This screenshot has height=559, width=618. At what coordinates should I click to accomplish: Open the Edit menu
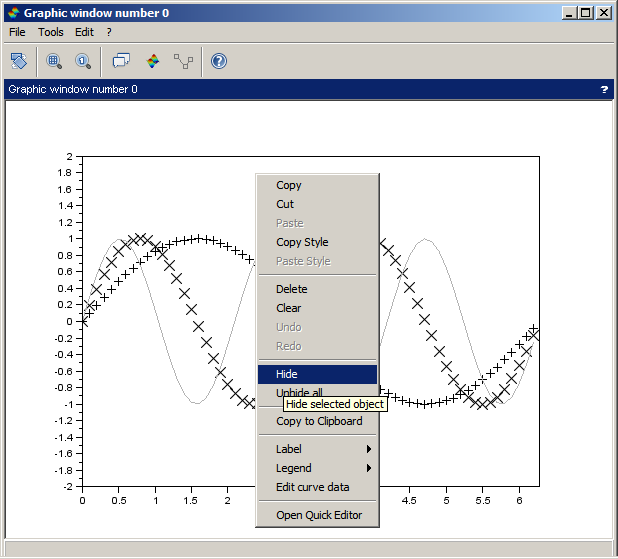pyautogui.click(x=84, y=32)
